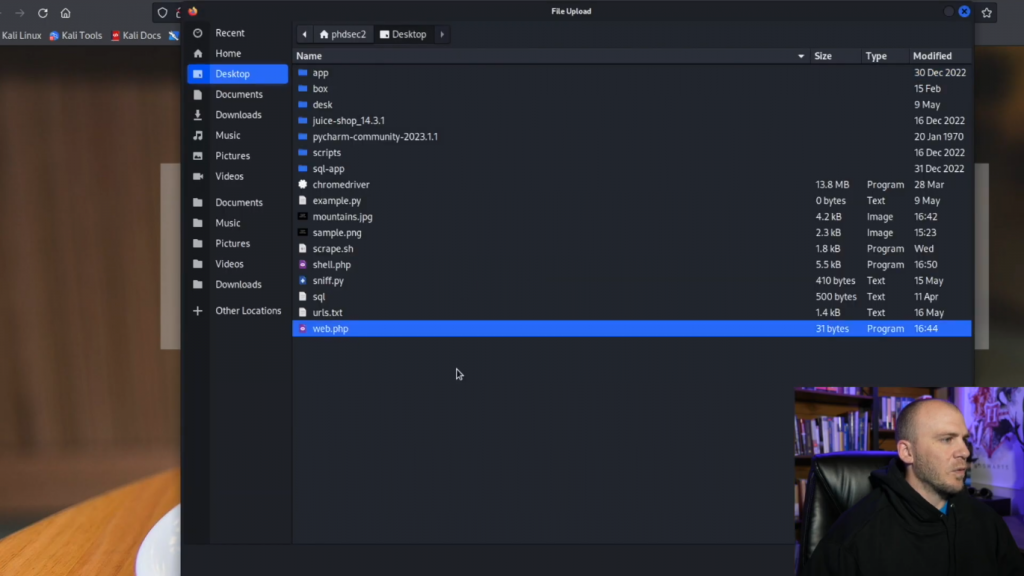This screenshot has width=1024, height=576.
Task: Click the Name column sort arrow
Action: (x=801, y=56)
